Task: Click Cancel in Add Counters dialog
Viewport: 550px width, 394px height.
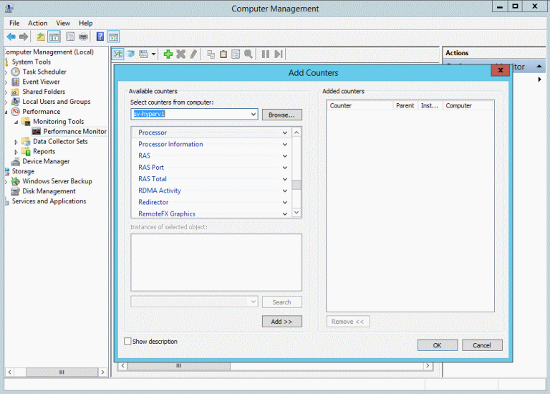Action: point(482,345)
